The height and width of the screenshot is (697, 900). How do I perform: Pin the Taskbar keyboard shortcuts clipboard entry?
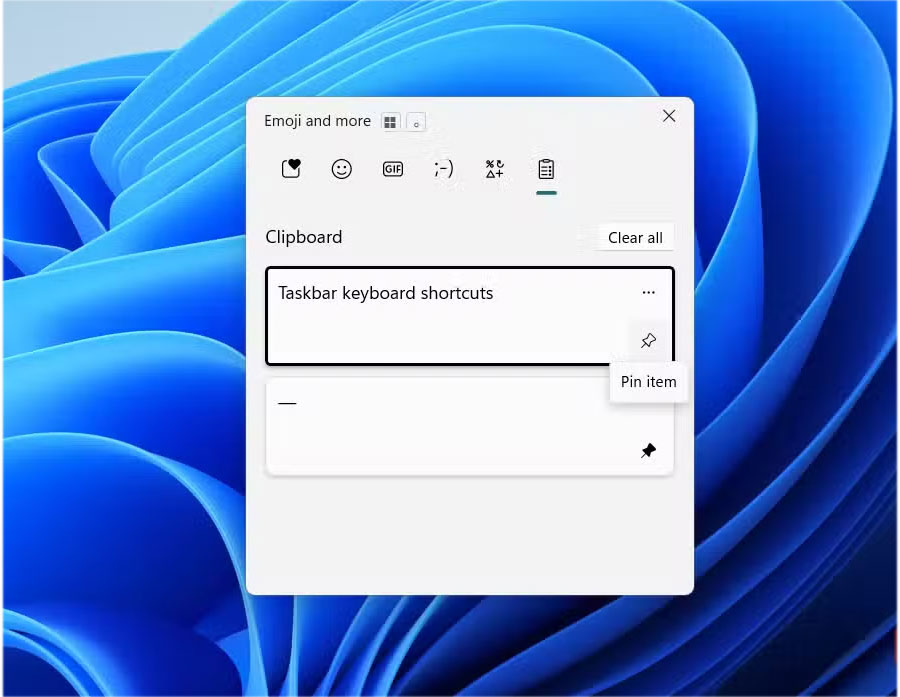pos(648,340)
